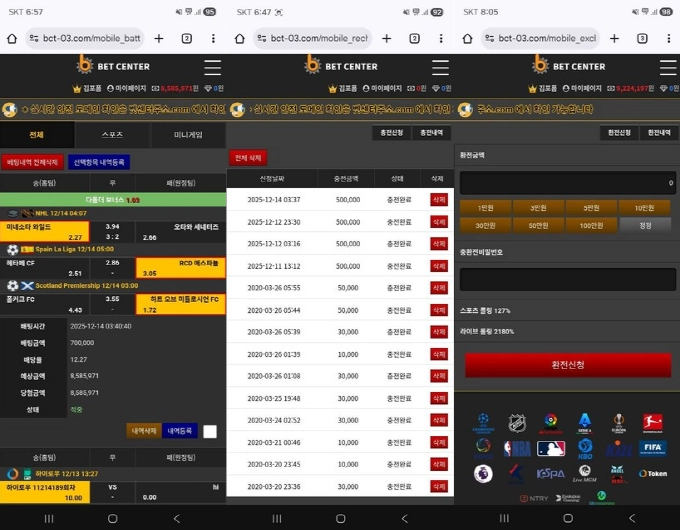Open tab switcher showing 3 on right browser
Screen dimensions: 680x530
[642, 39]
